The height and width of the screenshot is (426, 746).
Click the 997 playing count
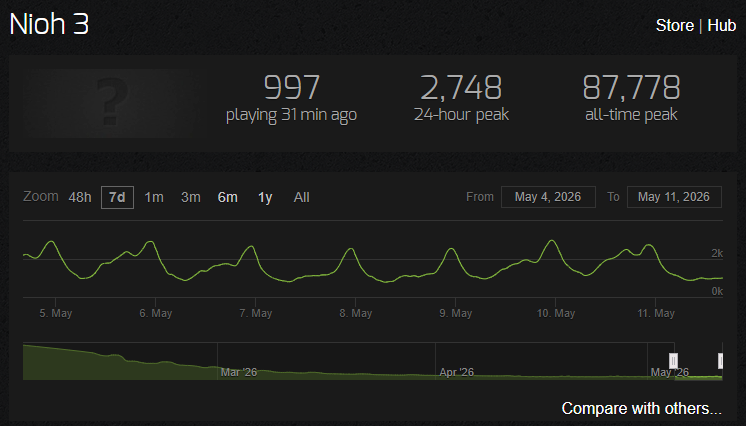click(291, 88)
